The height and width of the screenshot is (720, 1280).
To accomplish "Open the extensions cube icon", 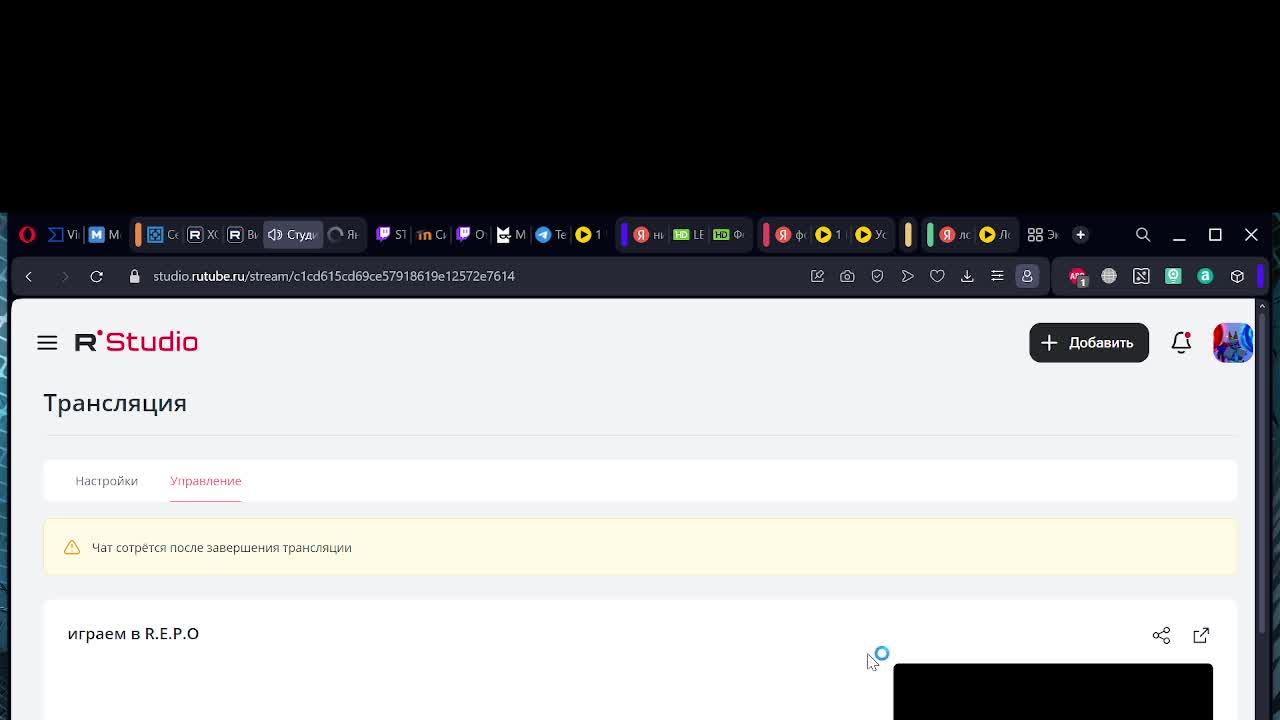I will (1237, 276).
